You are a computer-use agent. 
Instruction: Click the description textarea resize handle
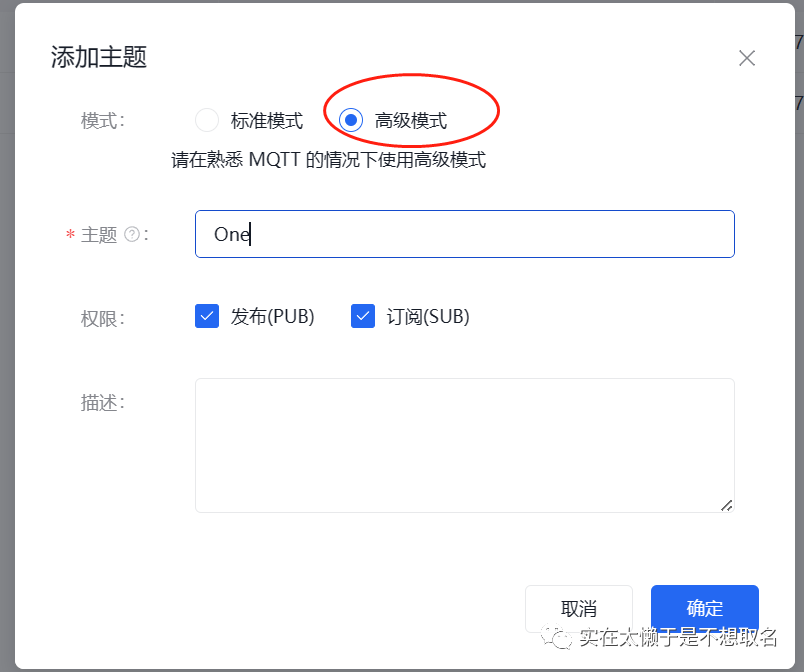point(726,505)
